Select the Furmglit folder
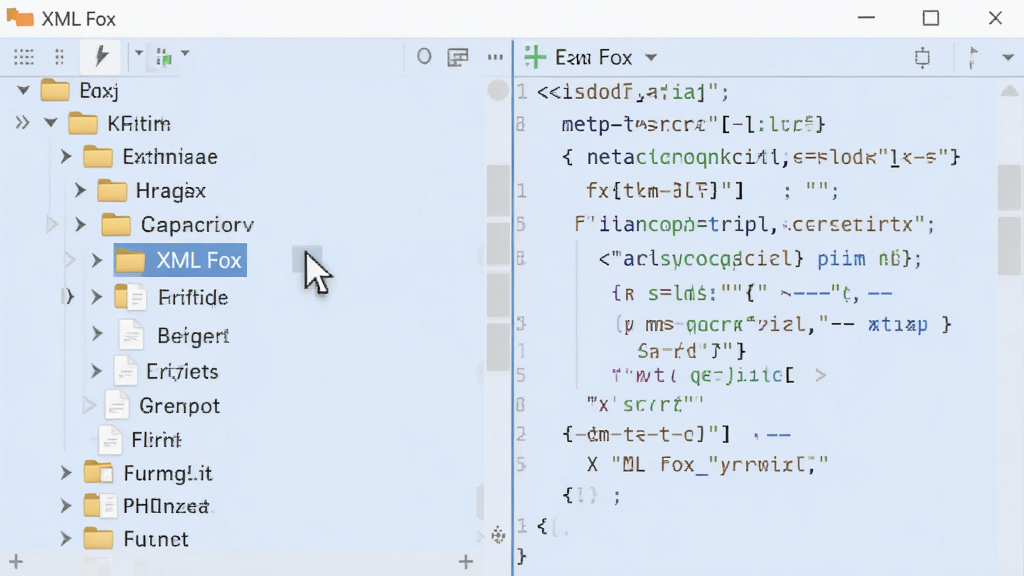 click(x=148, y=473)
